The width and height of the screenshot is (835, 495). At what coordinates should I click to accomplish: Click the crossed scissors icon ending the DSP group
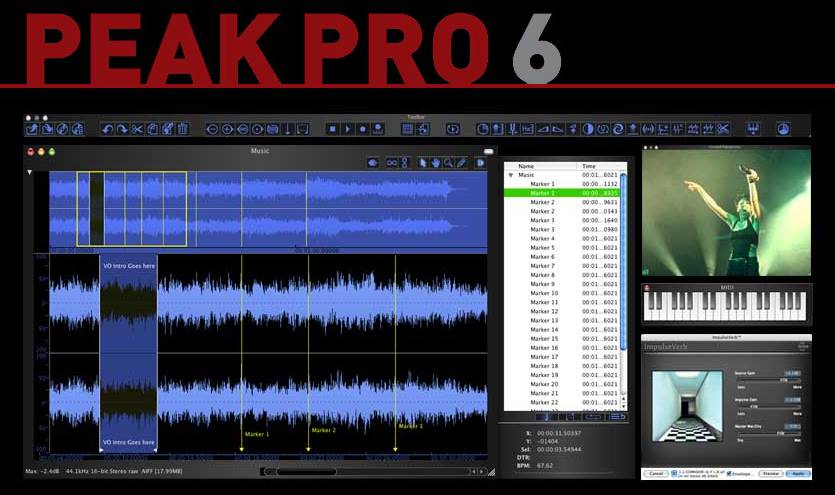723,129
